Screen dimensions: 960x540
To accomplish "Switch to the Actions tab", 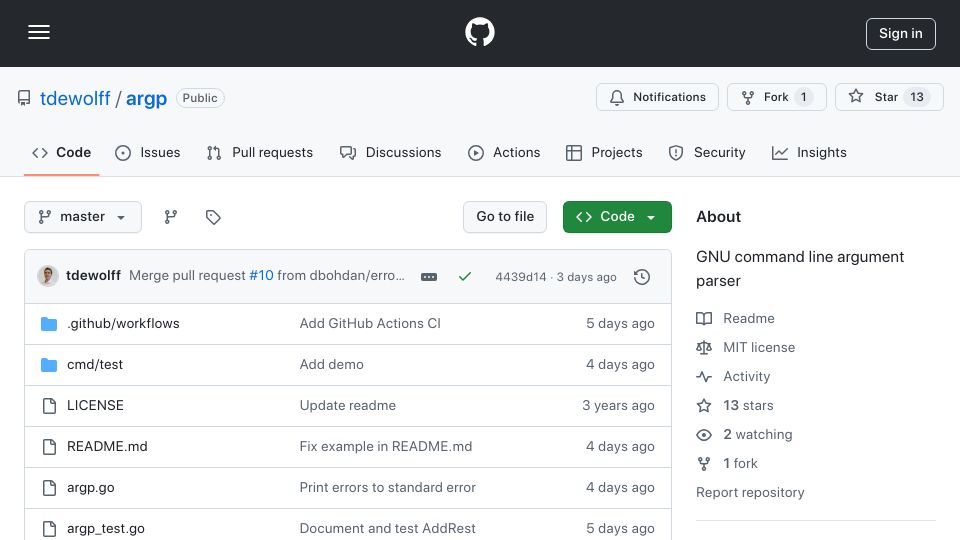I will coord(504,152).
